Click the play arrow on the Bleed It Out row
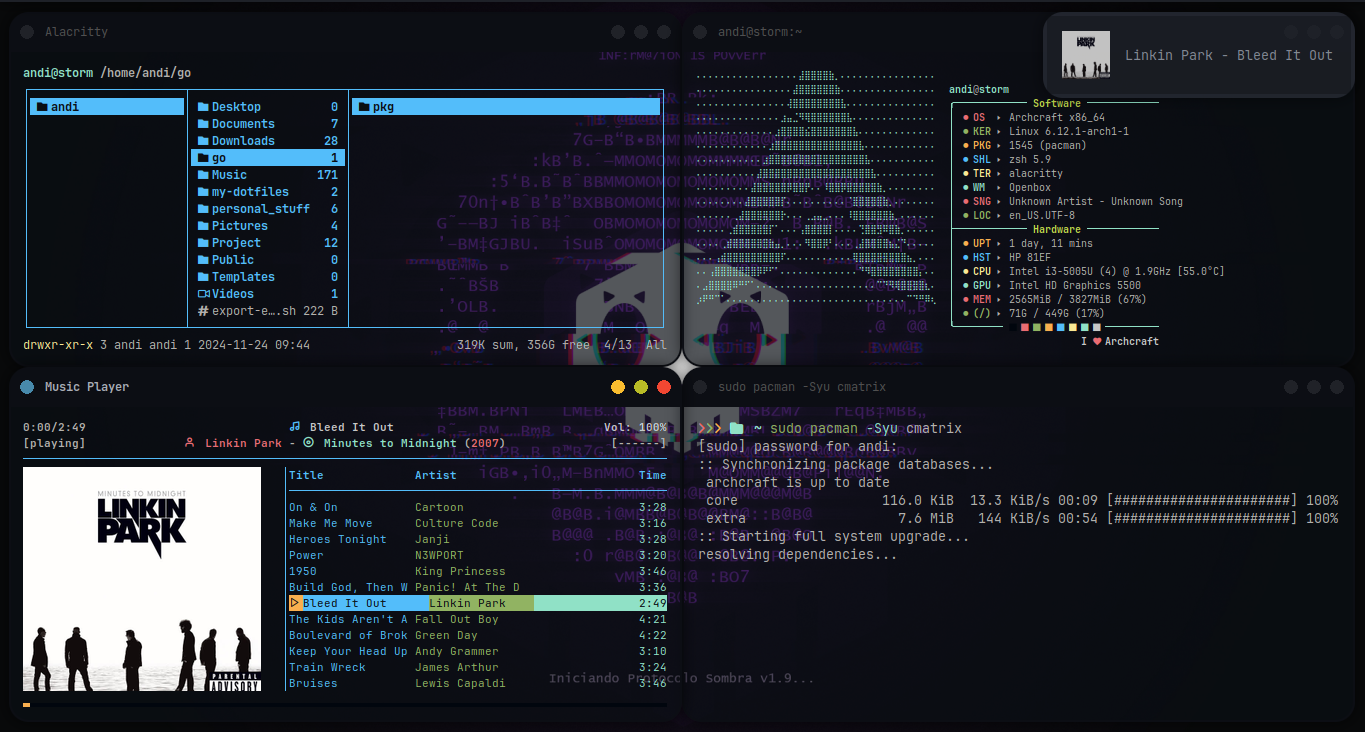Viewport: 1365px width, 732px height. click(295, 603)
